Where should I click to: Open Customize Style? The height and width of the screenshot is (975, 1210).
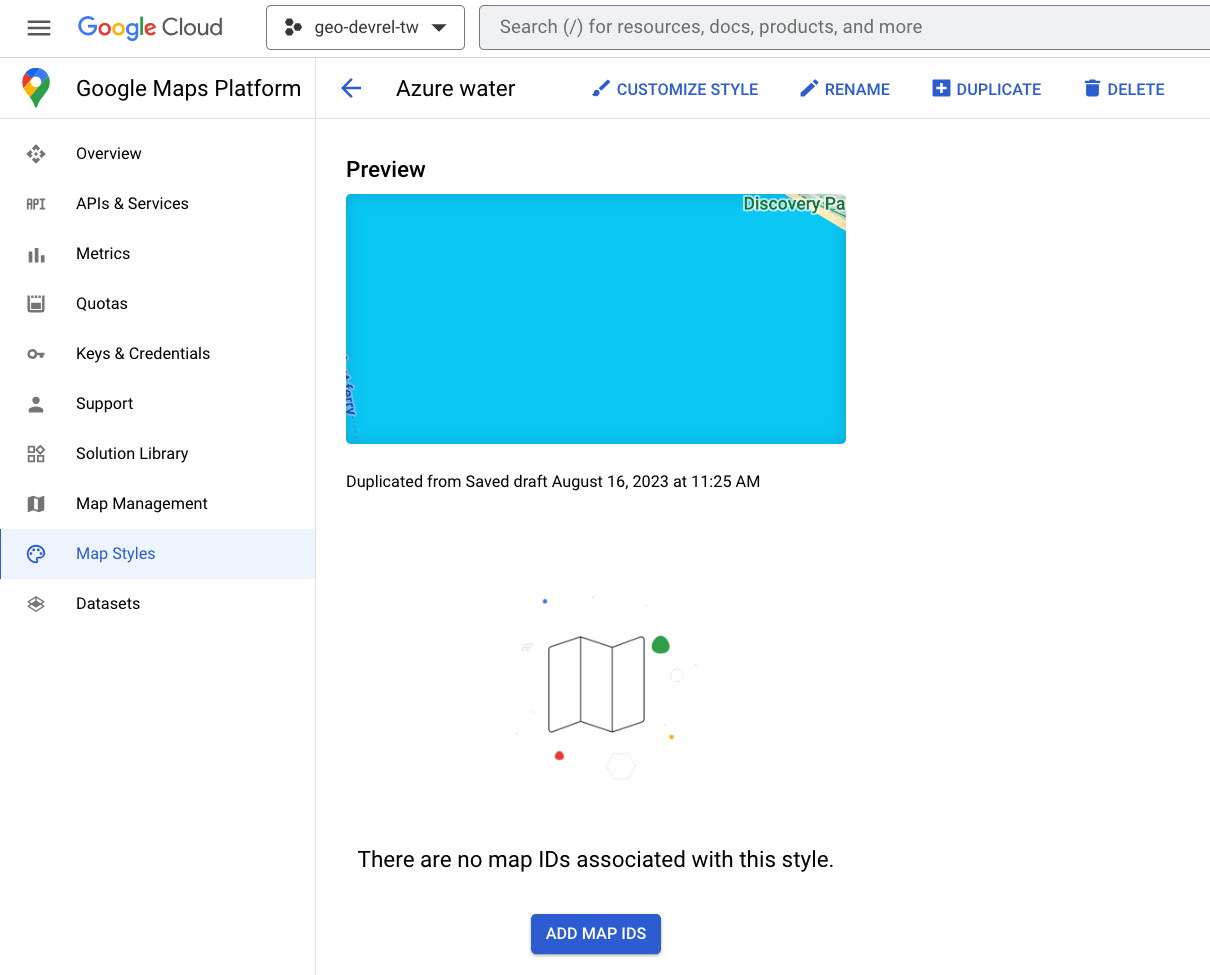pos(675,89)
